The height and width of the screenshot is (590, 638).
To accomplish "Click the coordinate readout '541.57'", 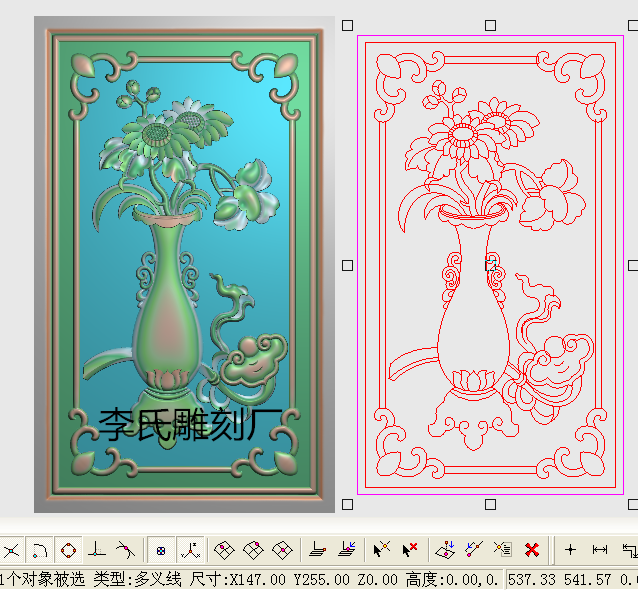I will tap(588, 579).
